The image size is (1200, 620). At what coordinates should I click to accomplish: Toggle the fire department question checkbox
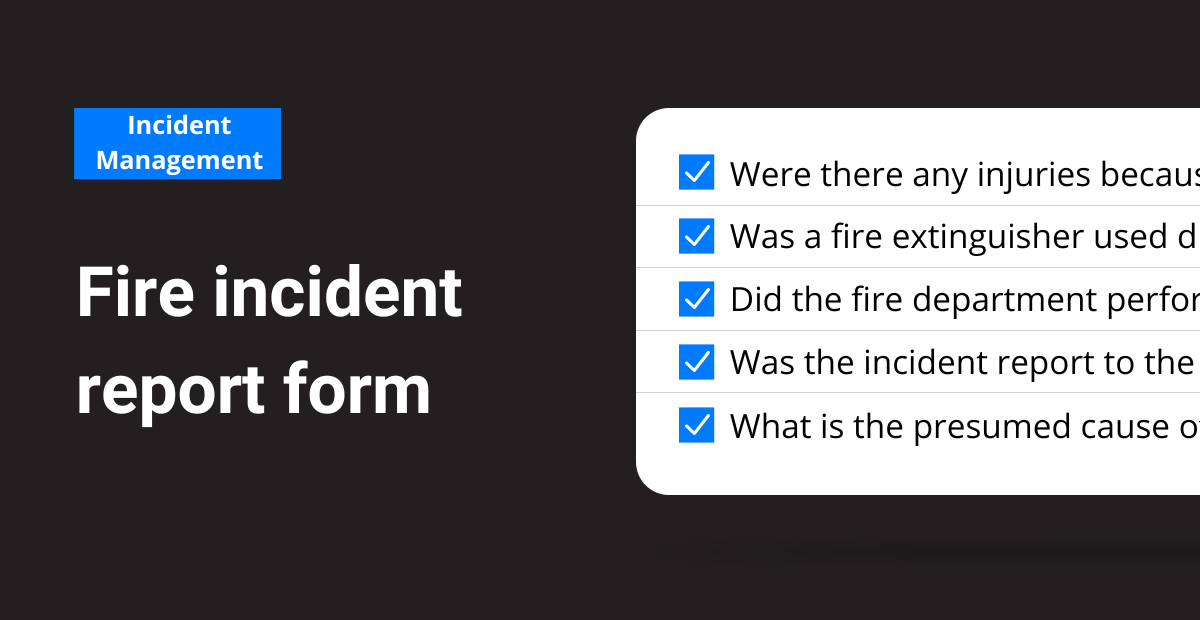tap(696, 299)
